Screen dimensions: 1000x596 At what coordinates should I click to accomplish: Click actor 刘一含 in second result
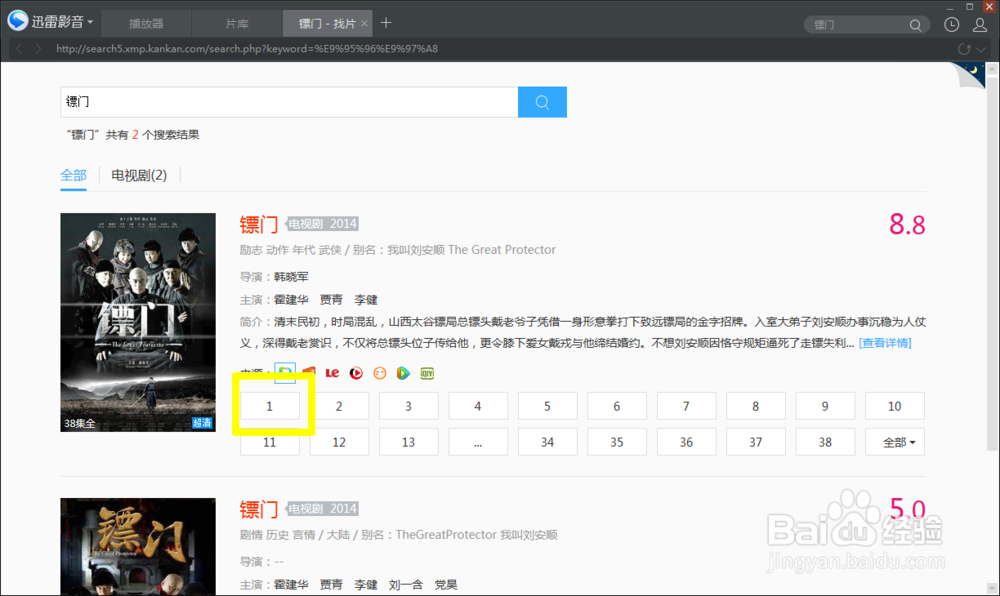[x=406, y=585]
